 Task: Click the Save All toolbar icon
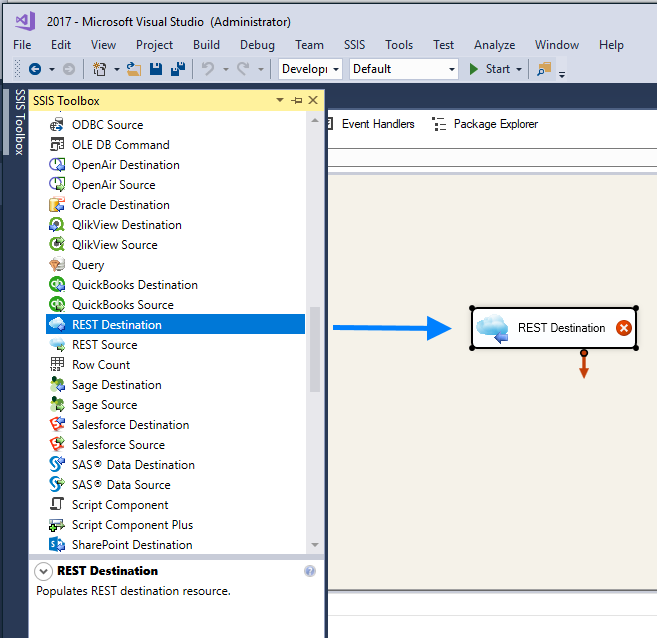tap(177, 69)
